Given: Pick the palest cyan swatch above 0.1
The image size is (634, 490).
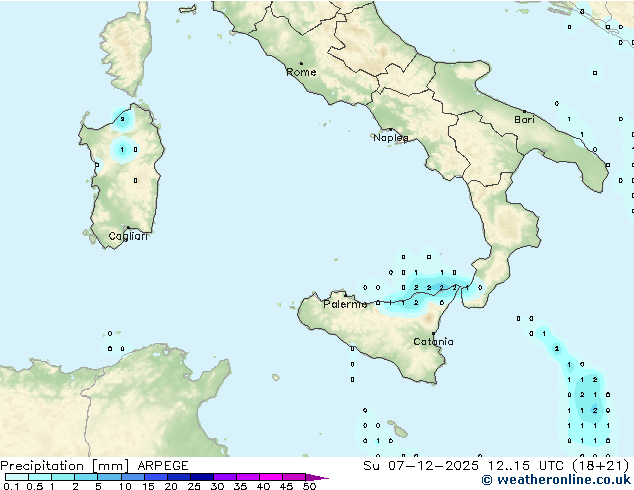Looking at the screenshot, I should pos(17,477).
